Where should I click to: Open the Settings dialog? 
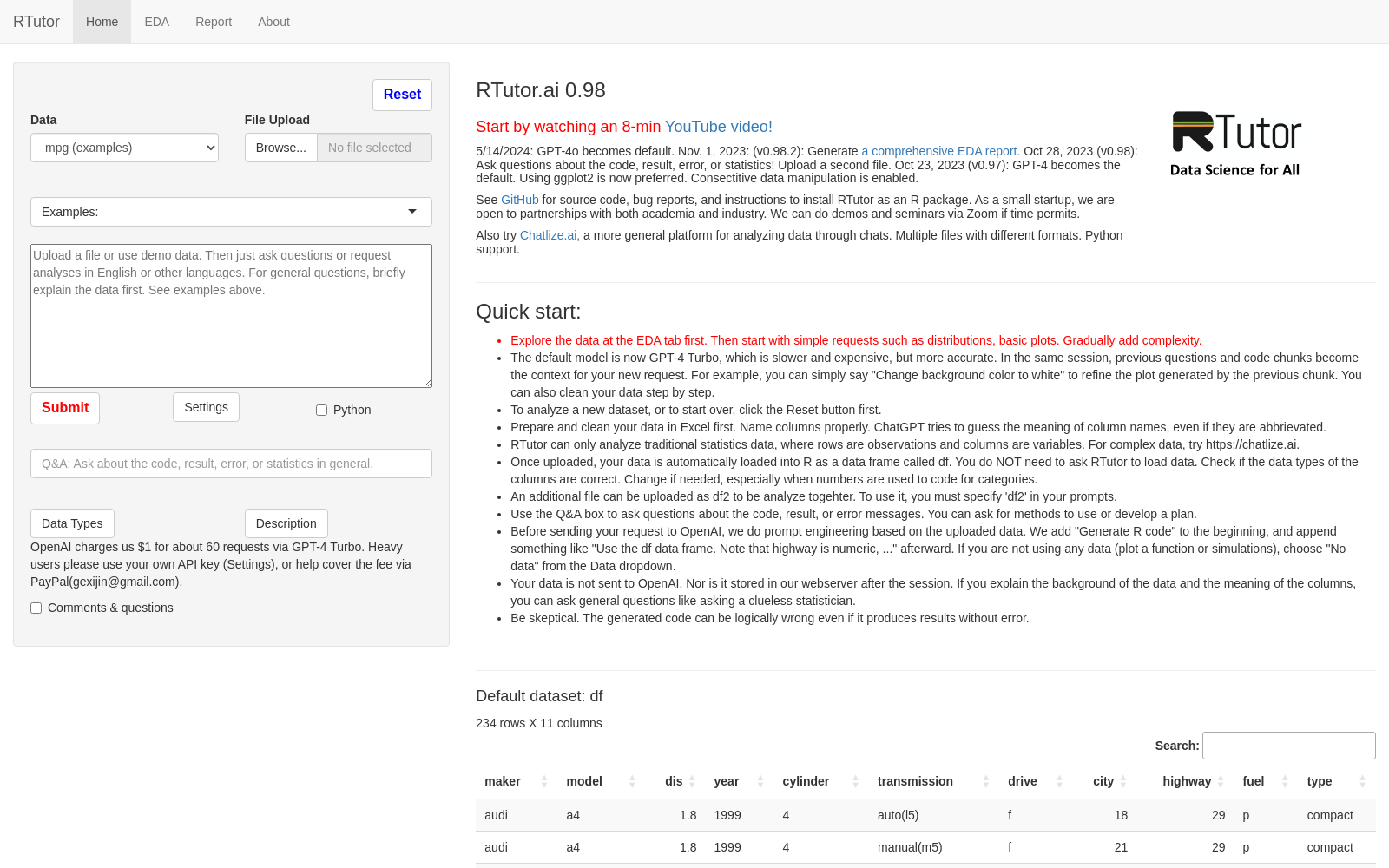206,407
